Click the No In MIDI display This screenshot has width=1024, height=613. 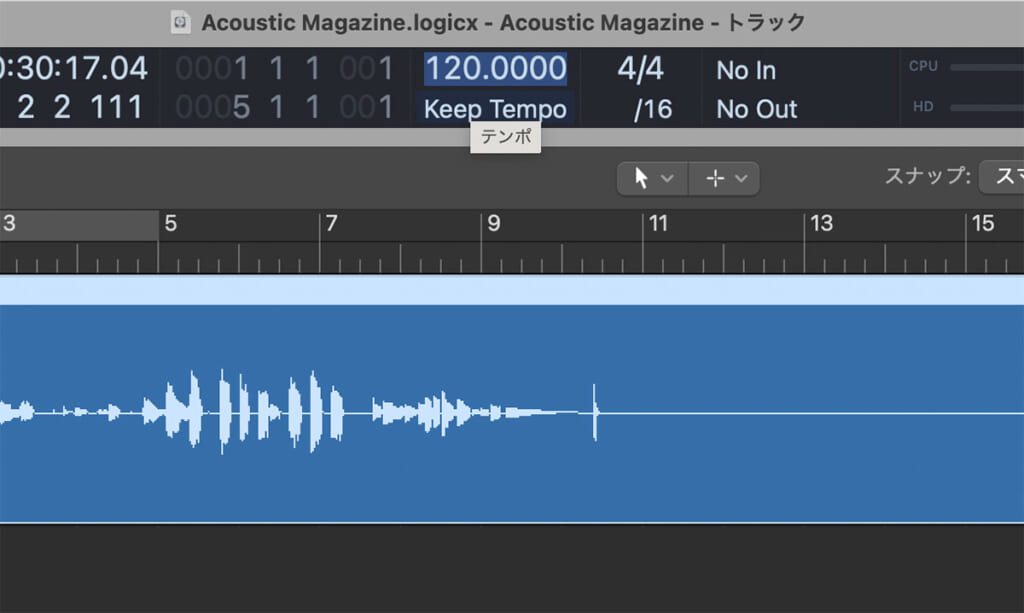pyautogui.click(x=746, y=70)
